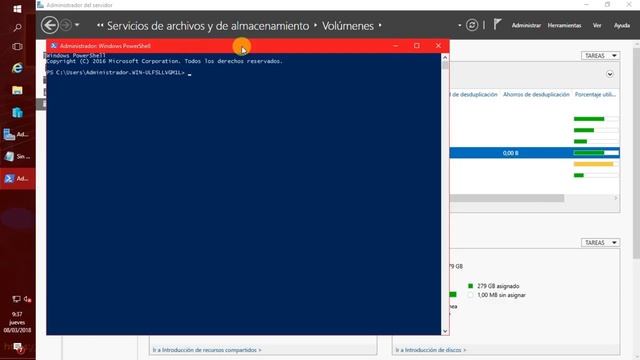Click the 'Servicios de archivos y de almacenamiento' breadcrumb
The width and height of the screenshot is (640, 360).
208,26
